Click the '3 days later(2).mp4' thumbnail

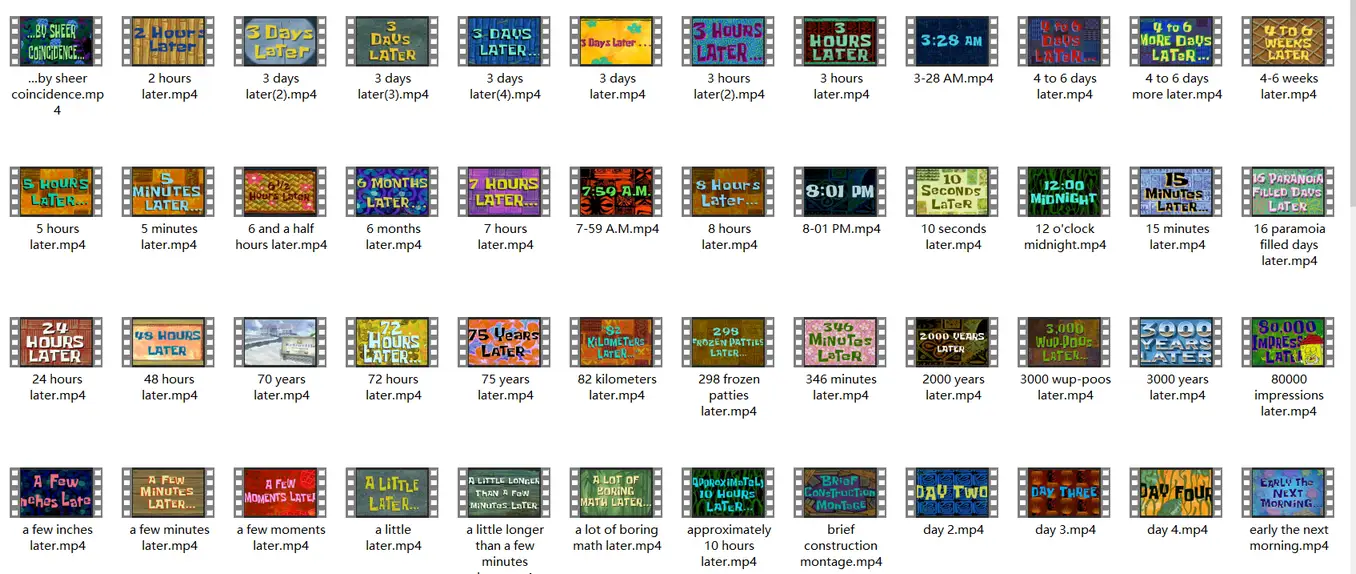tap(281, 41)
